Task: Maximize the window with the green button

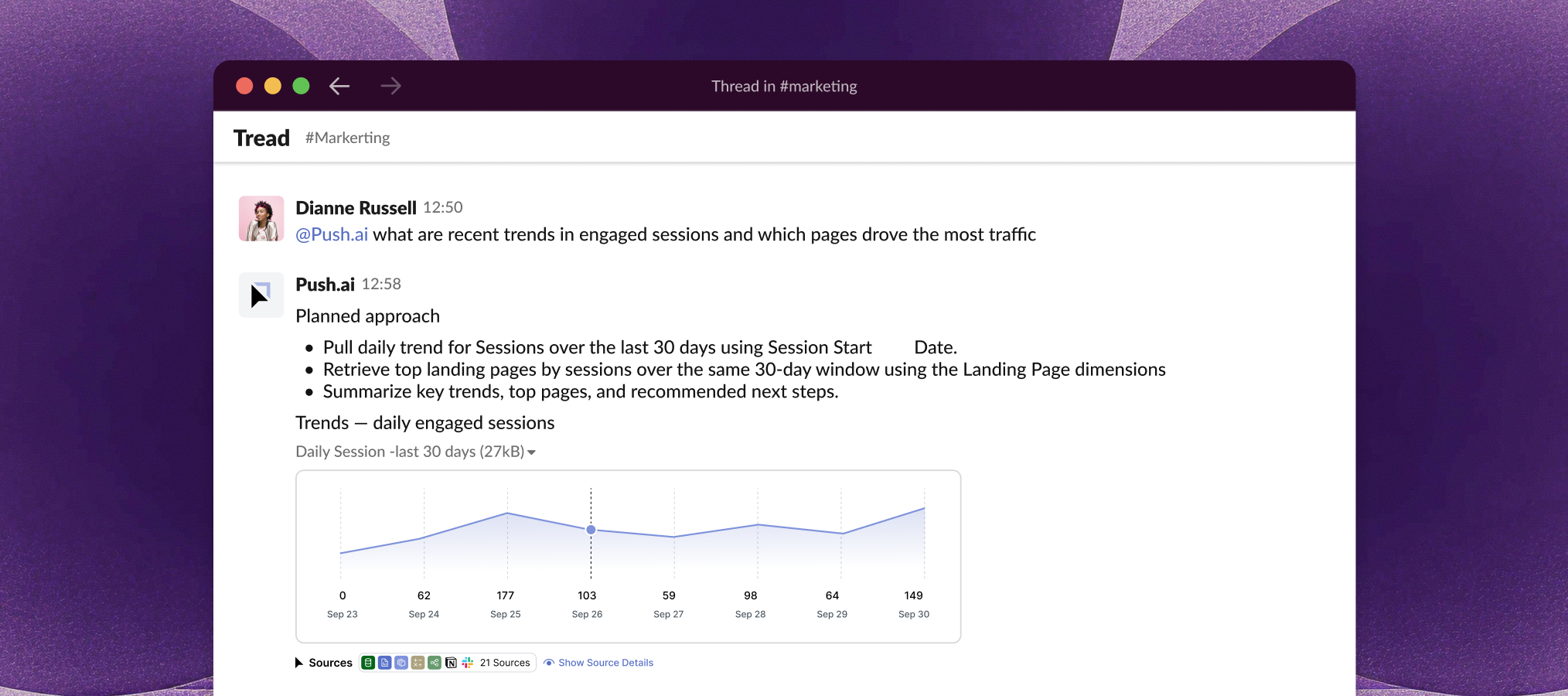Action: (302, 86)
